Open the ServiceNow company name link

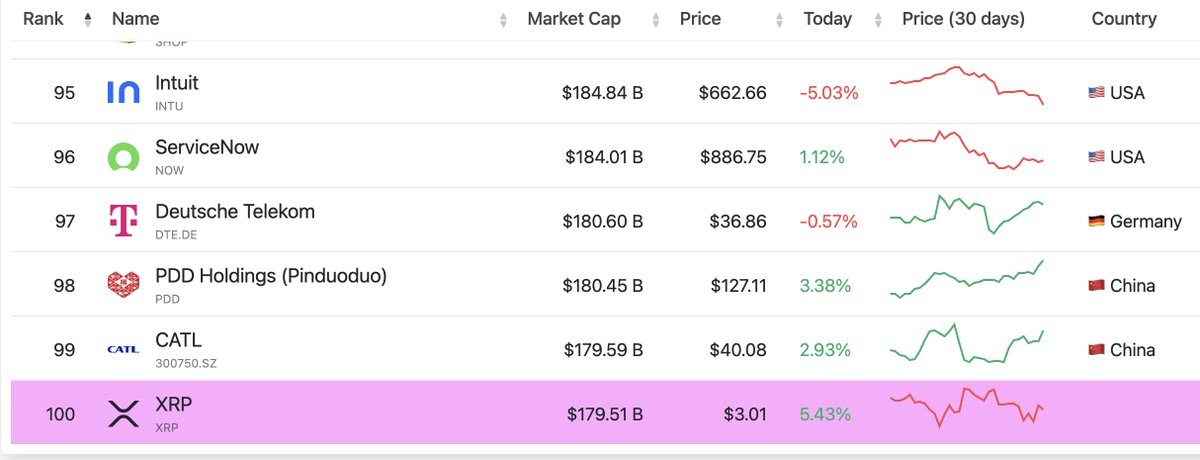tap(207, 147)
